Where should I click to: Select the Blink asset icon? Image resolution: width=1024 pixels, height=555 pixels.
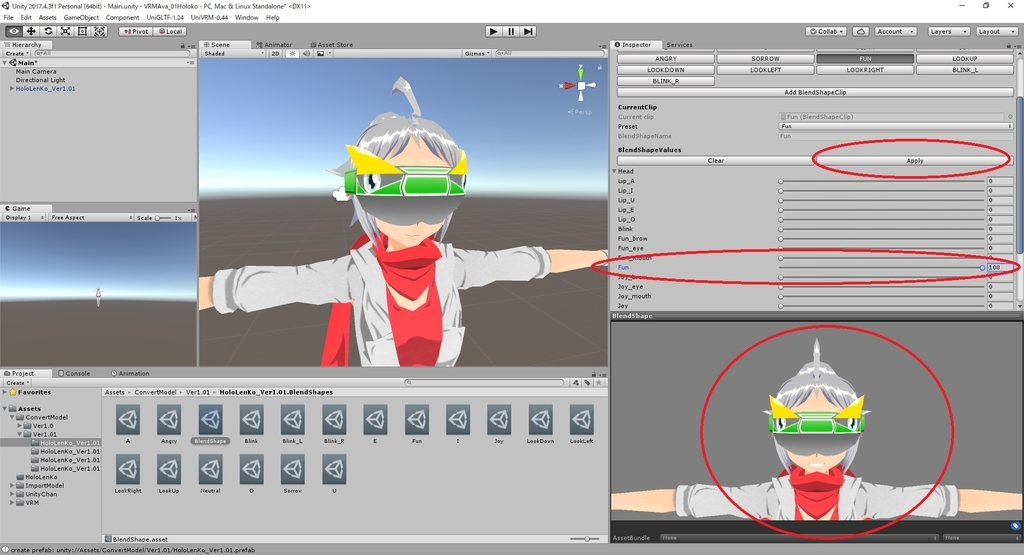pos(251,420)
